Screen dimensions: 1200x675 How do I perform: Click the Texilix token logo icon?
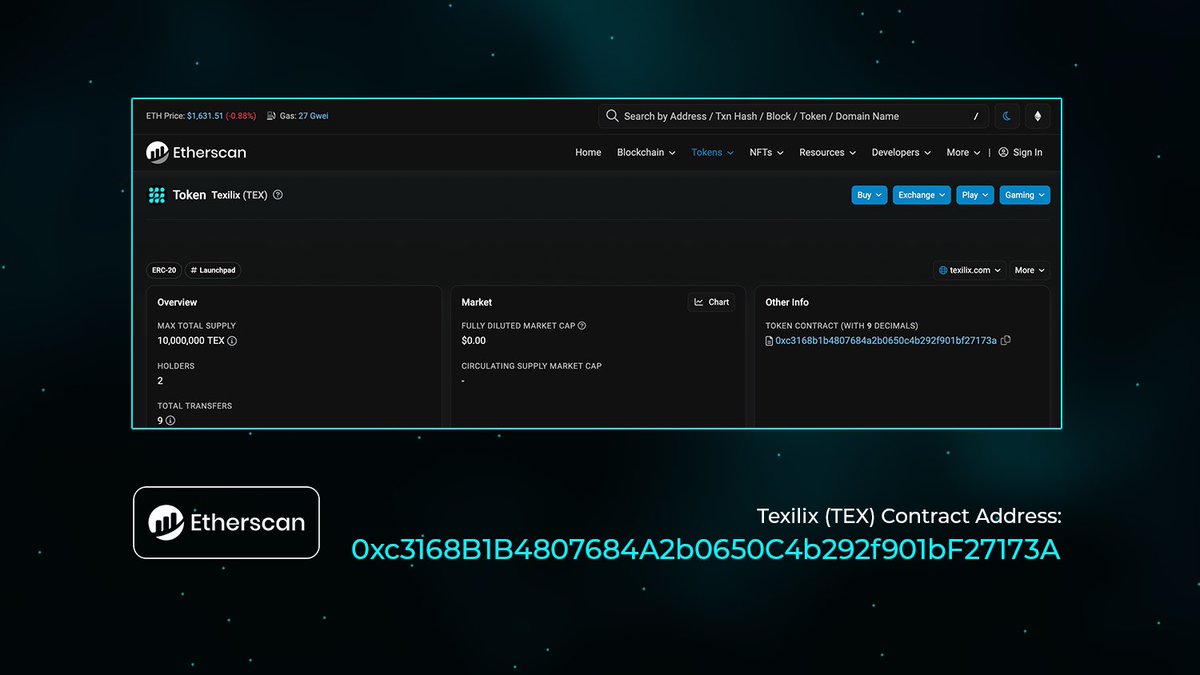156,195
